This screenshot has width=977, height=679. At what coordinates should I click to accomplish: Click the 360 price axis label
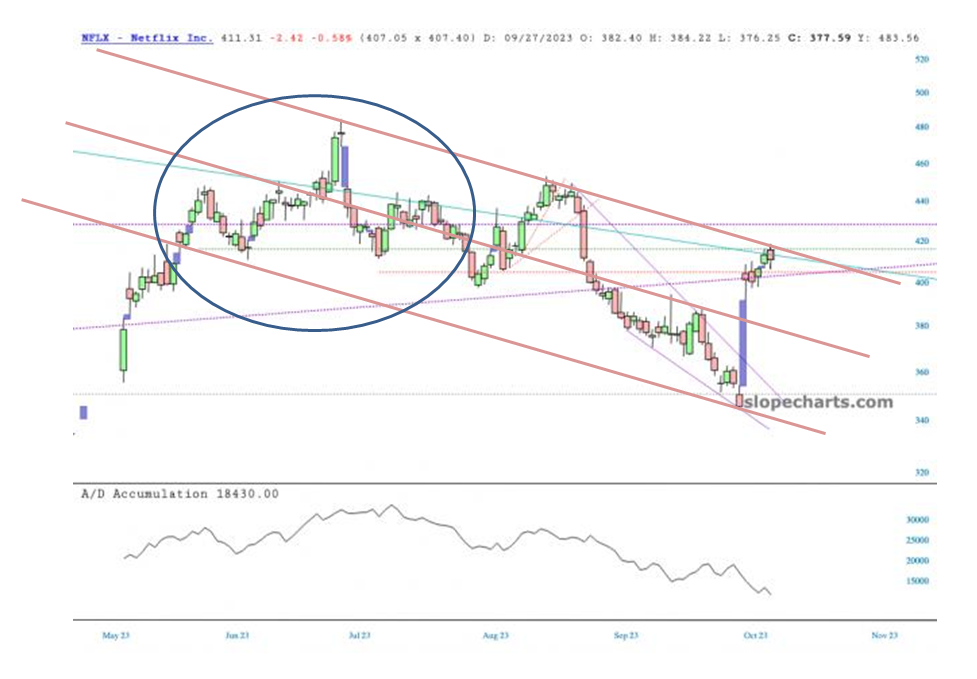pos(922,372)
